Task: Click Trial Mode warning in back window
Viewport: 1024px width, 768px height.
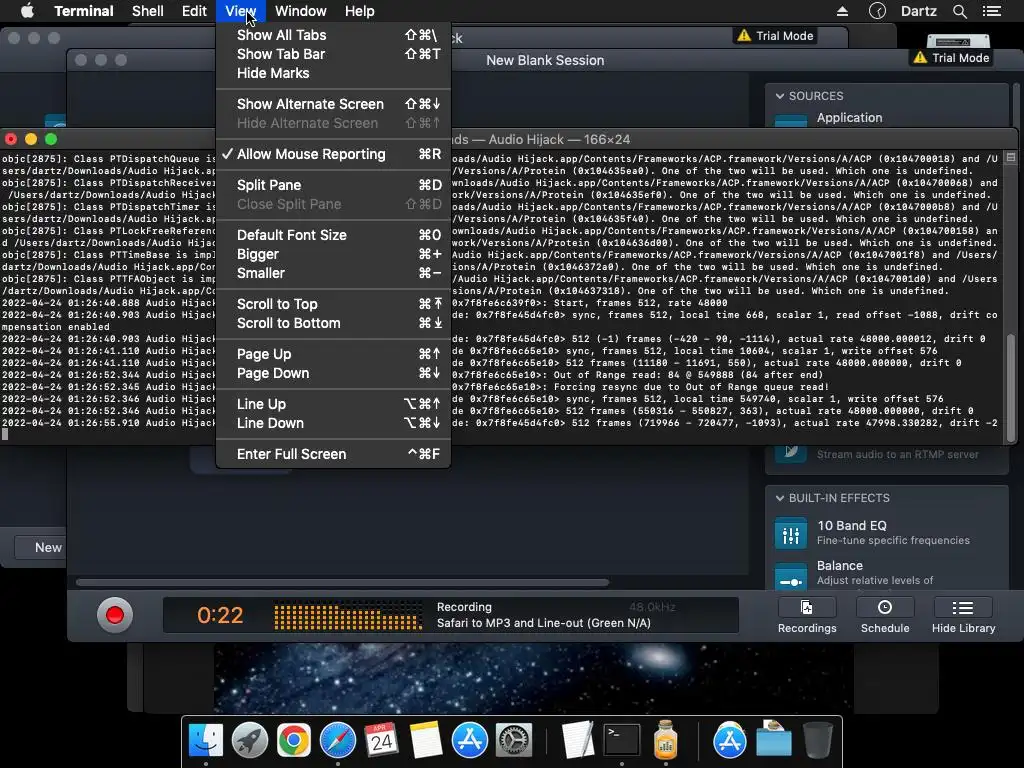Action: point(775,36)
